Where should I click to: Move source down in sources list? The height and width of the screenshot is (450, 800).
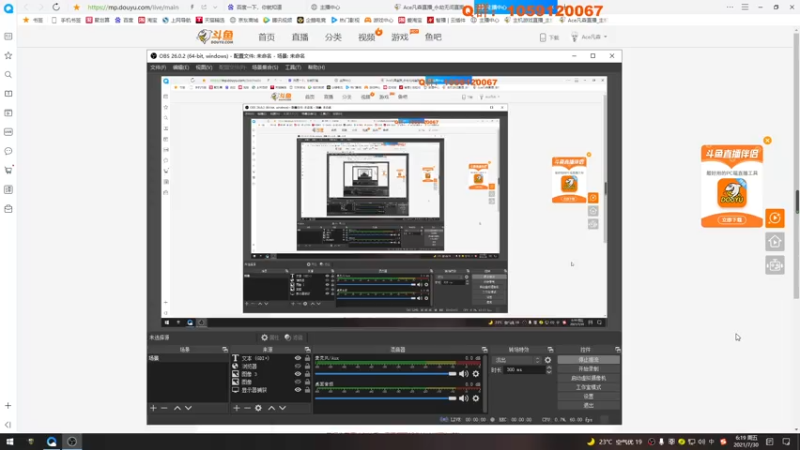tap(283, 408)
